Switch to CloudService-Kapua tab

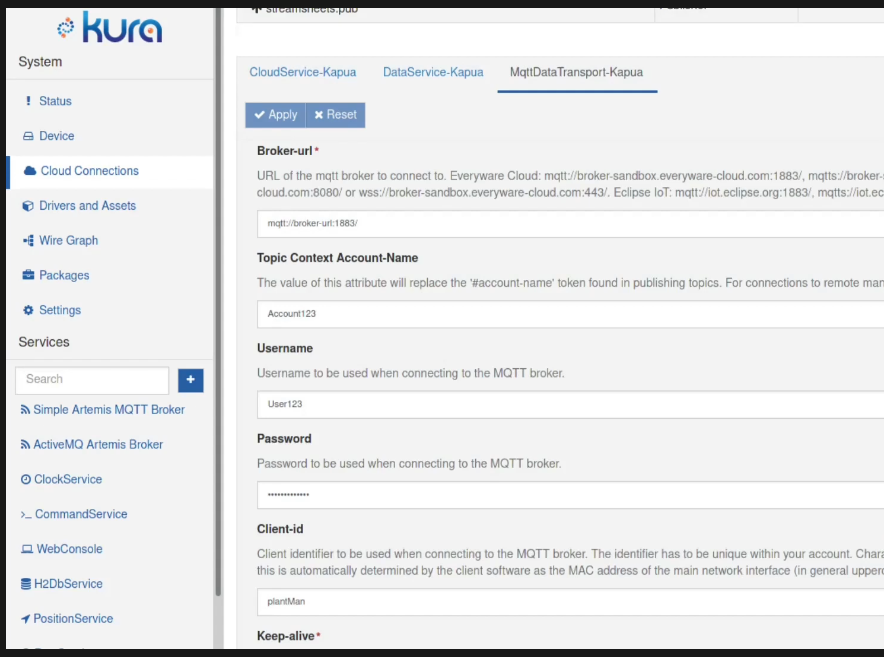pyautogui.click(x=303, y=72)
